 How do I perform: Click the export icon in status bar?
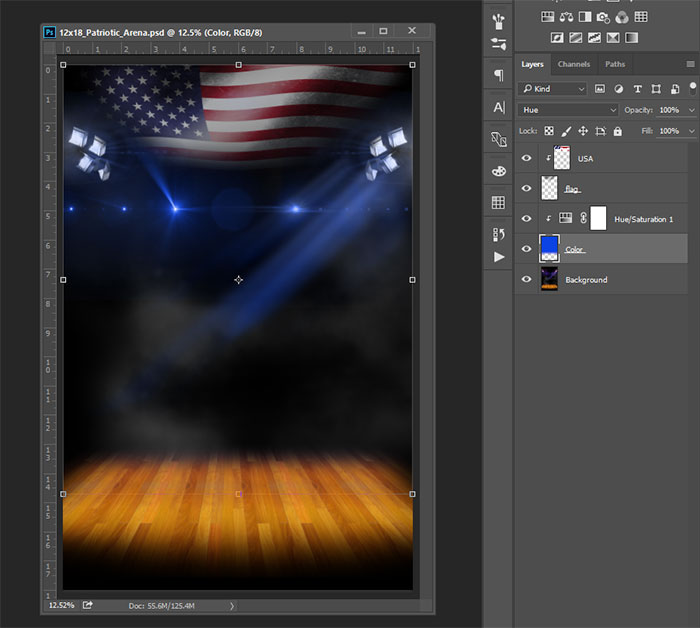coord(88,605)
